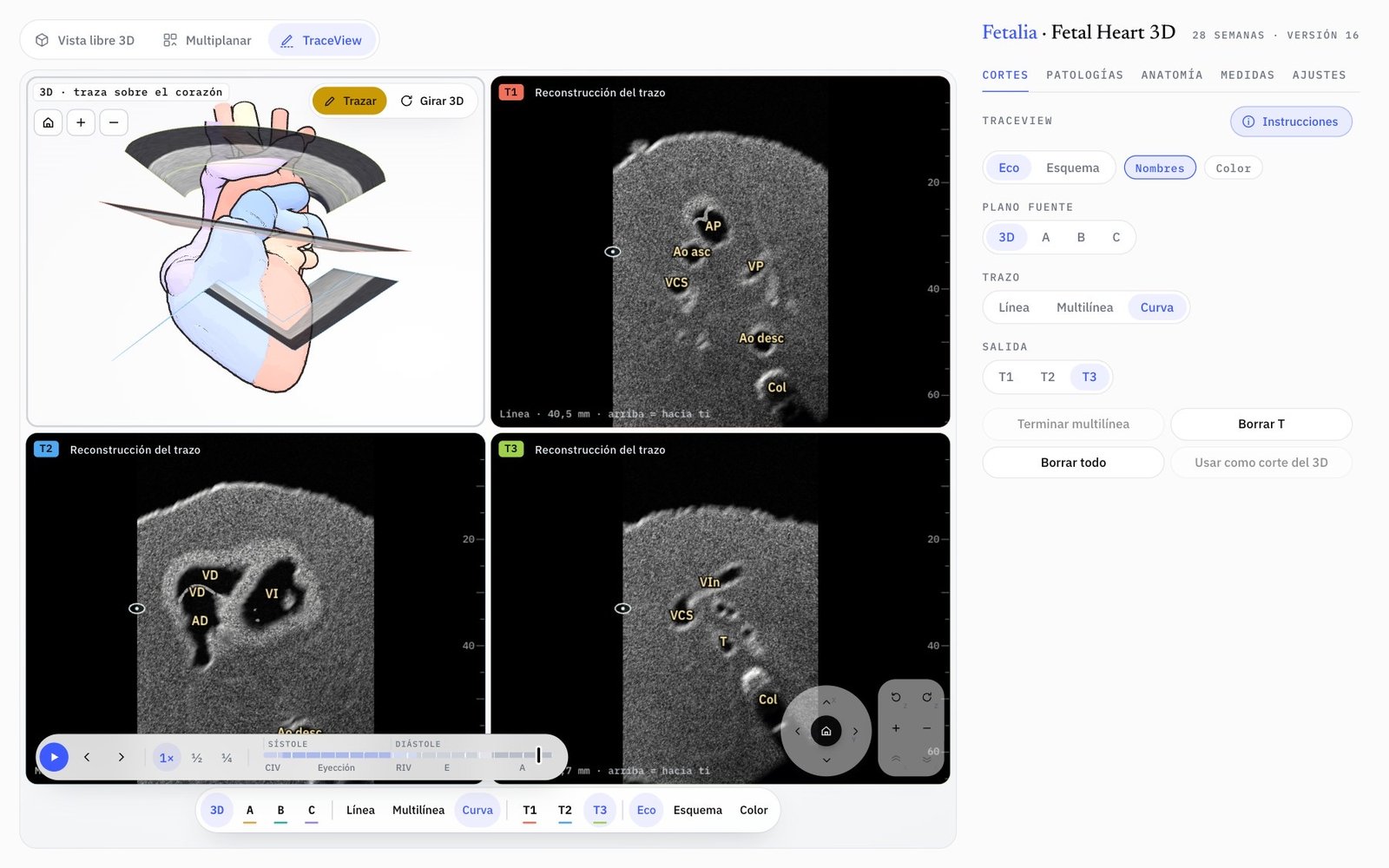
Task: Click the double down chevron in the rotate pad
Action: point(927,759)
